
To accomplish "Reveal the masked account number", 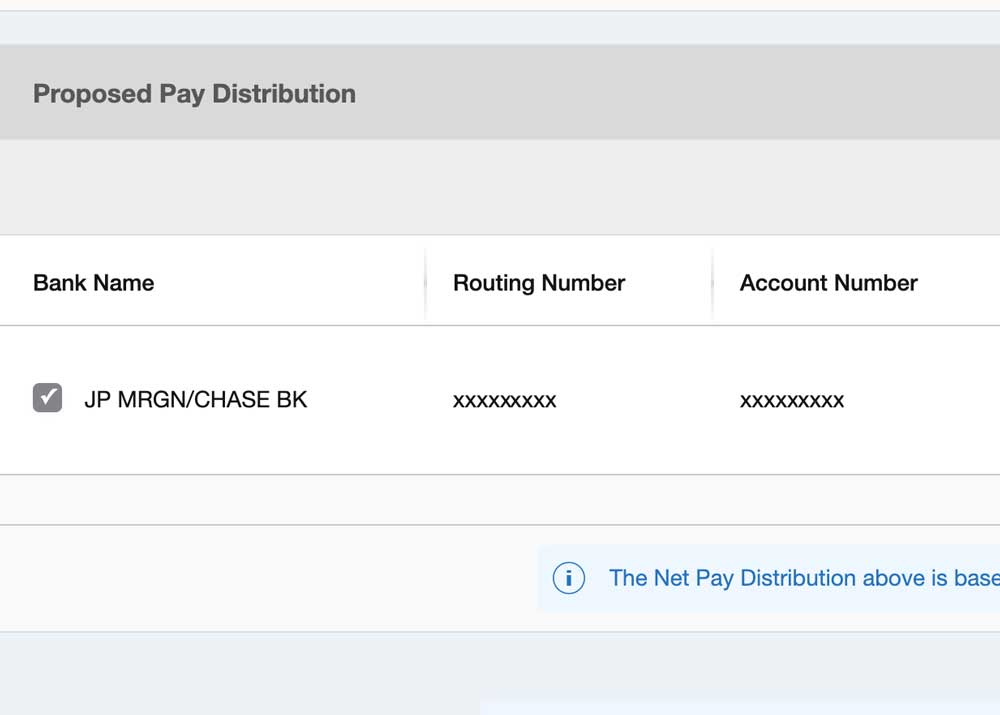I will coord(792,400).
